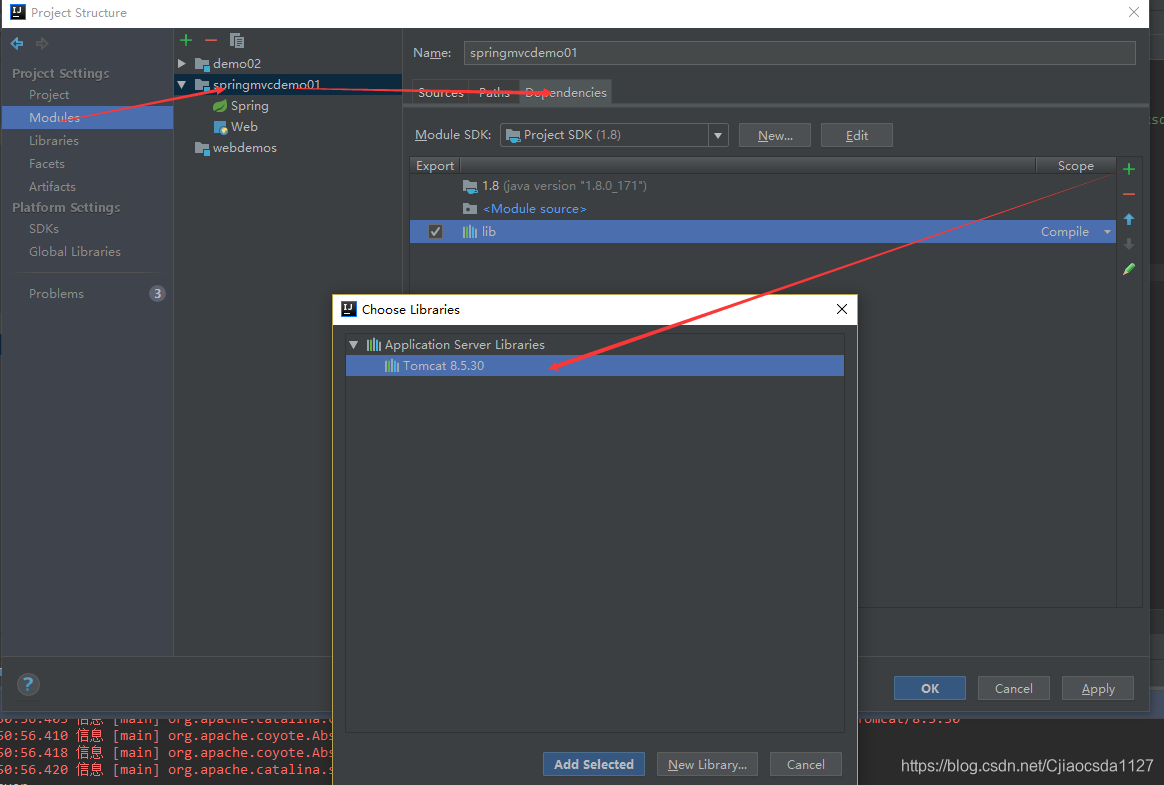Select the webdemos module
The width and height of the screenshot is (1164, 785).
point(244,148)
